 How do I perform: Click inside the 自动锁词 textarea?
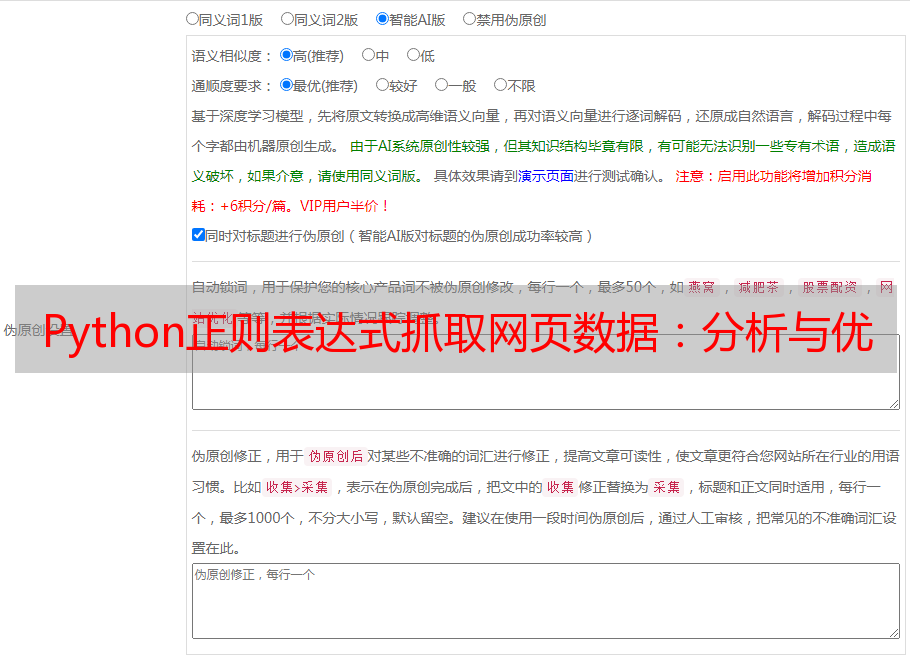(x=546, y=372)
